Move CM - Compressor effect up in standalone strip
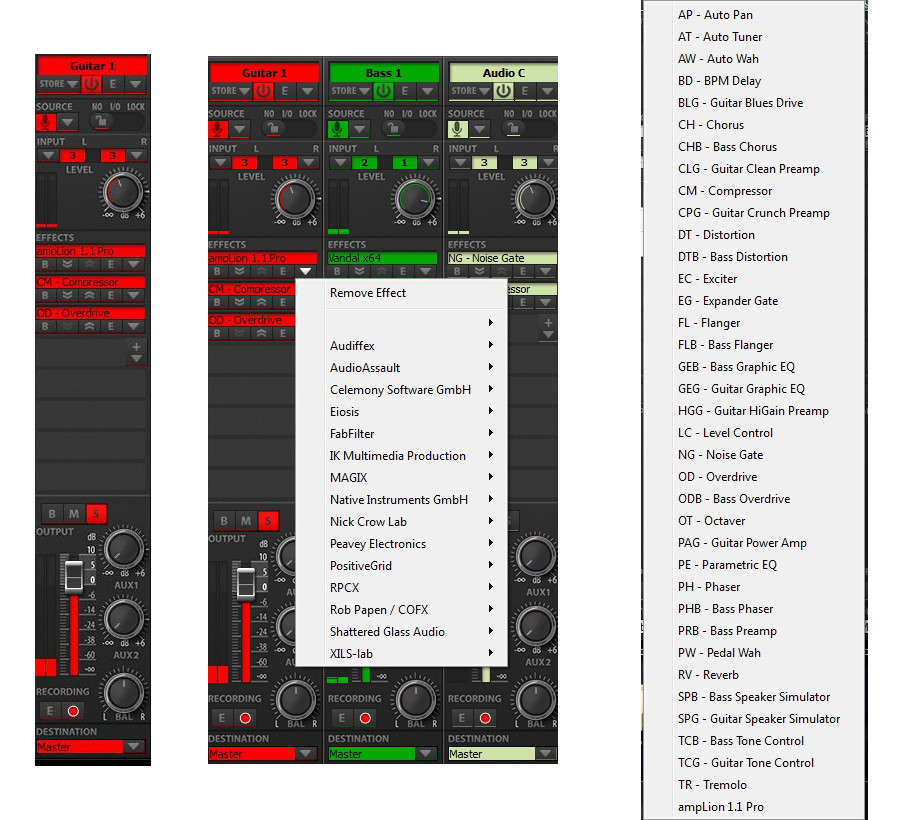This screenshot has width=900, height=820. [89, 295]
